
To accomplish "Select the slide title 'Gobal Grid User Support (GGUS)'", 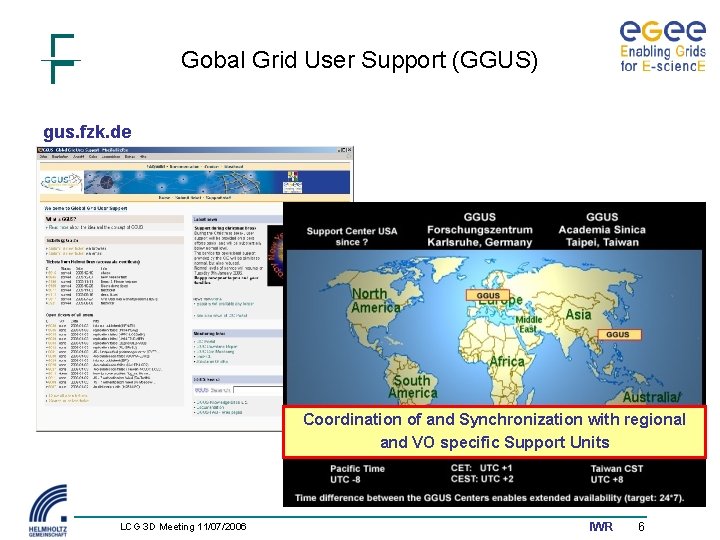I will (359, 61).
